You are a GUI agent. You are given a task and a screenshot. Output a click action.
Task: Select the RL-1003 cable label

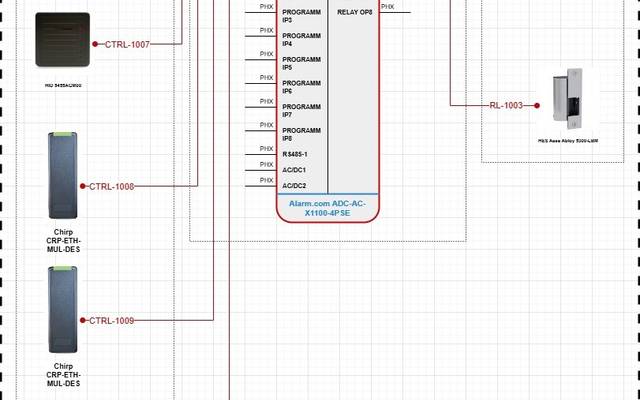tap(506, 105)
